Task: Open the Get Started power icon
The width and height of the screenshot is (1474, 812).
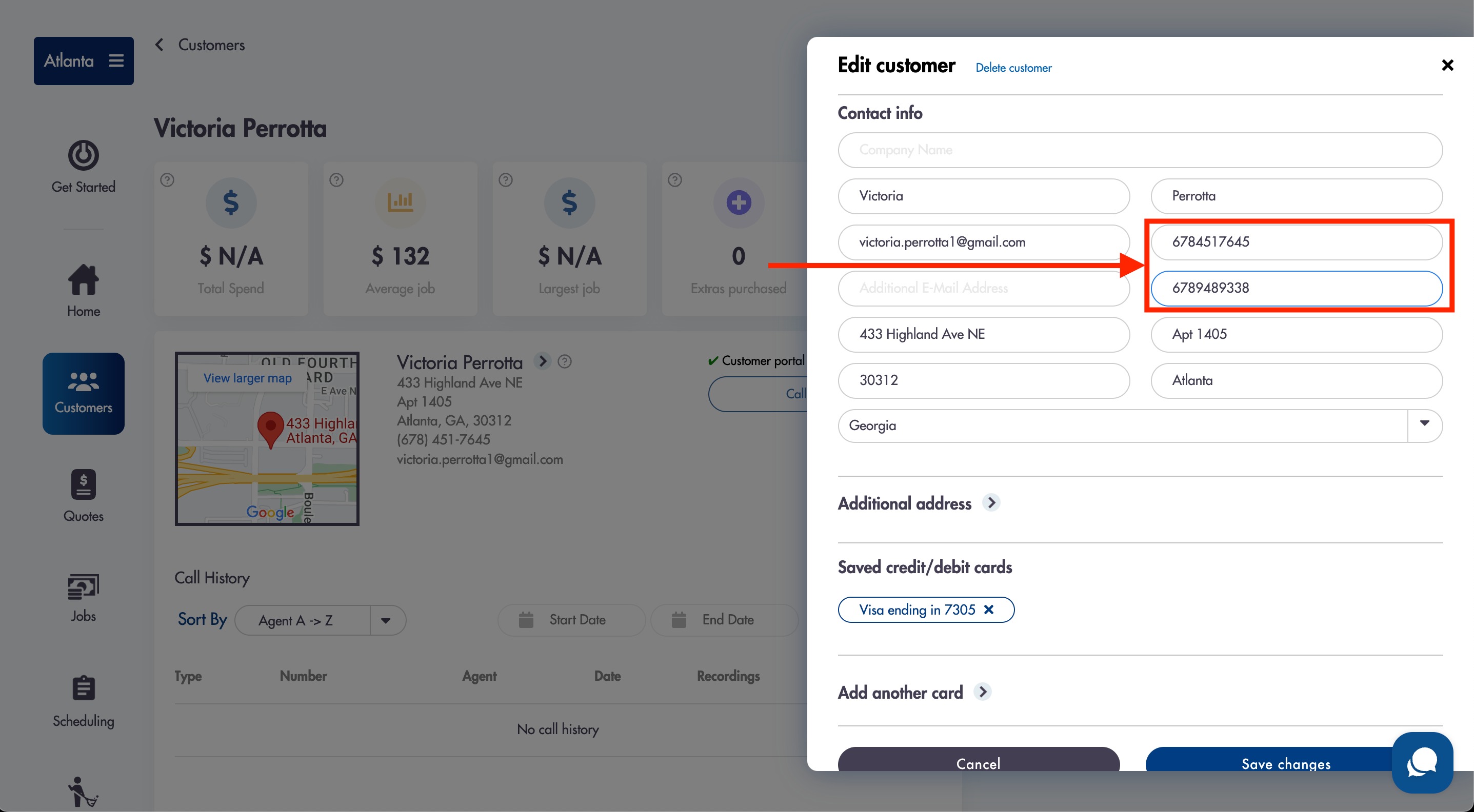Action: (x=84, y=155)
